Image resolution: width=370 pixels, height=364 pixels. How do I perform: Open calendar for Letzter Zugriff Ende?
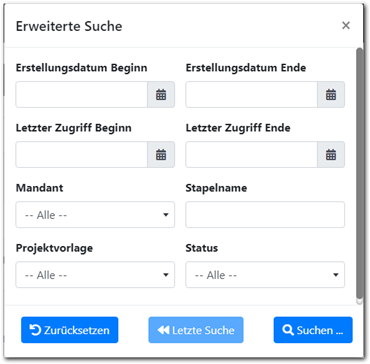[x=331, y=155]
